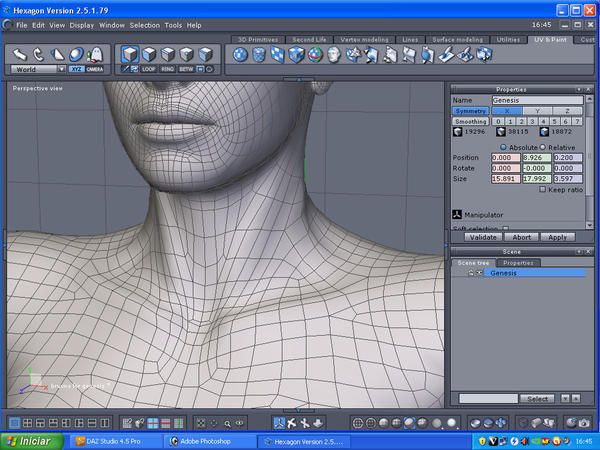Click the LOOP selection button

coord(149,69)
